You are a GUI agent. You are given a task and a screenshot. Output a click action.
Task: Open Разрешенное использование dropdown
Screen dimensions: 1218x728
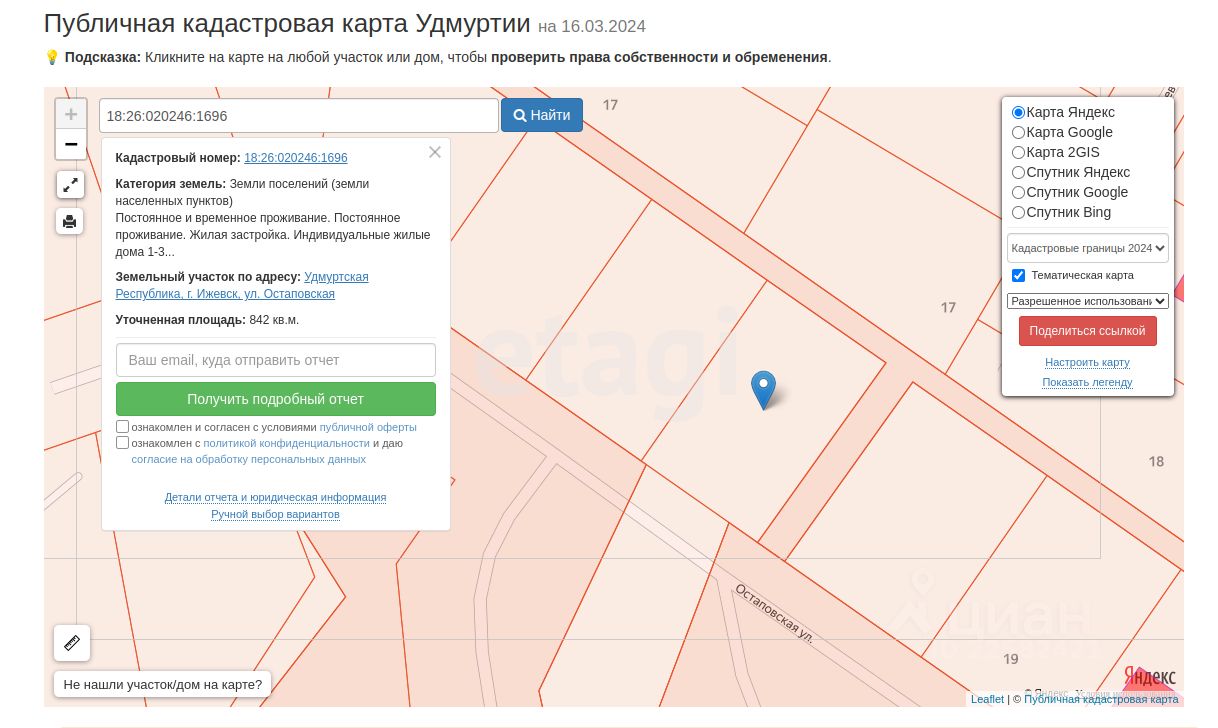click(1088, 300)
